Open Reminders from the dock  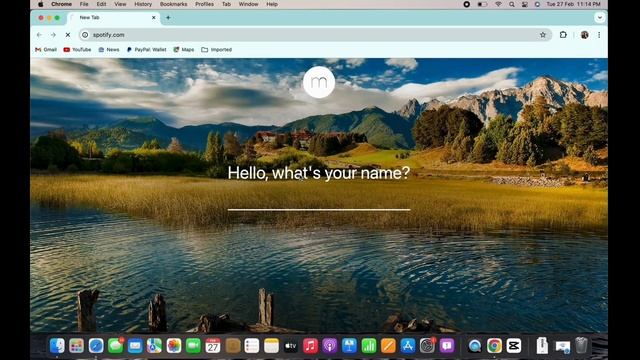pos(252,346)
